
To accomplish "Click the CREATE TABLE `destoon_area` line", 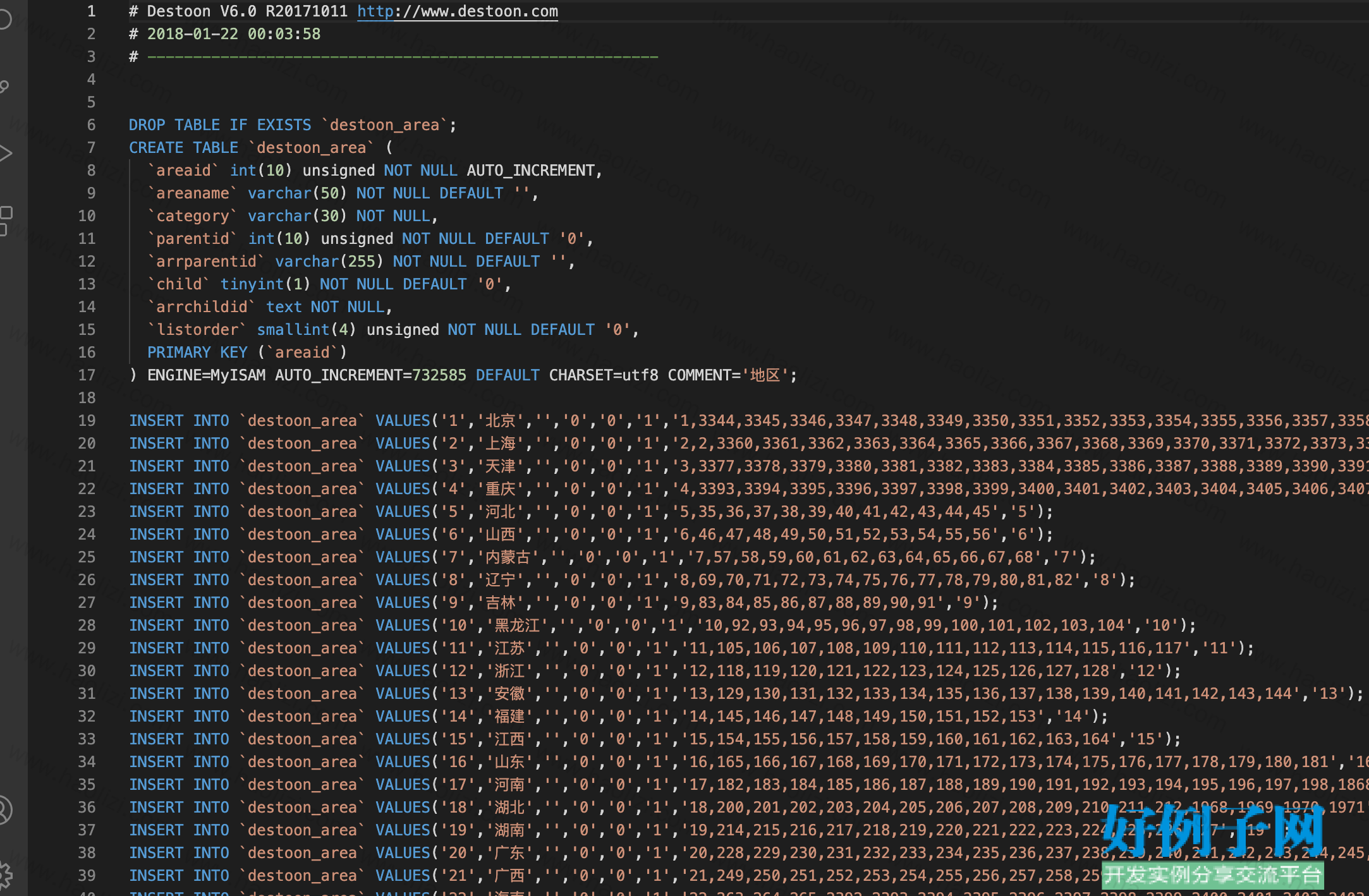I will coord(261,148).
